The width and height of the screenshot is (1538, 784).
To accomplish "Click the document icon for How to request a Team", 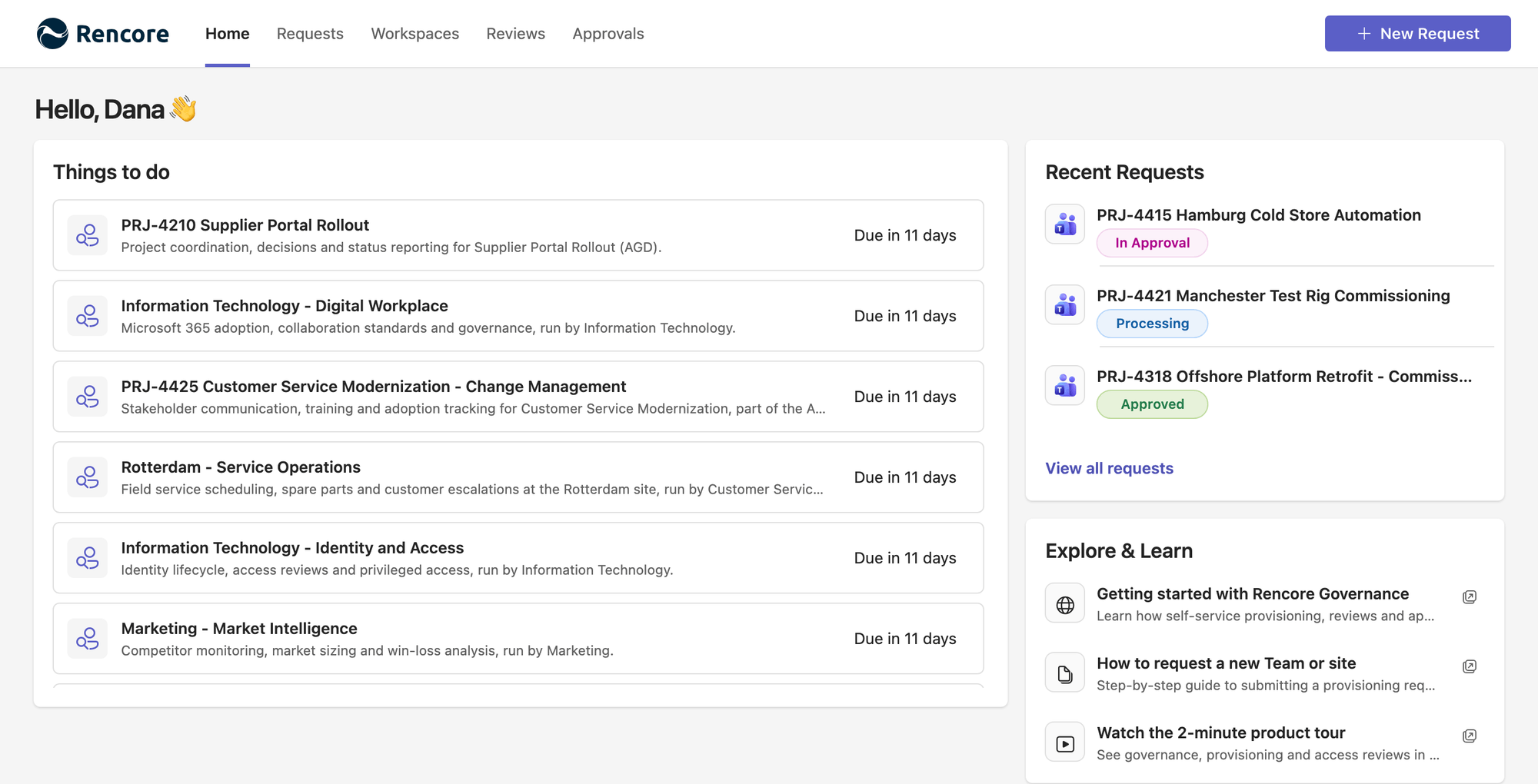I will 1065,674.
